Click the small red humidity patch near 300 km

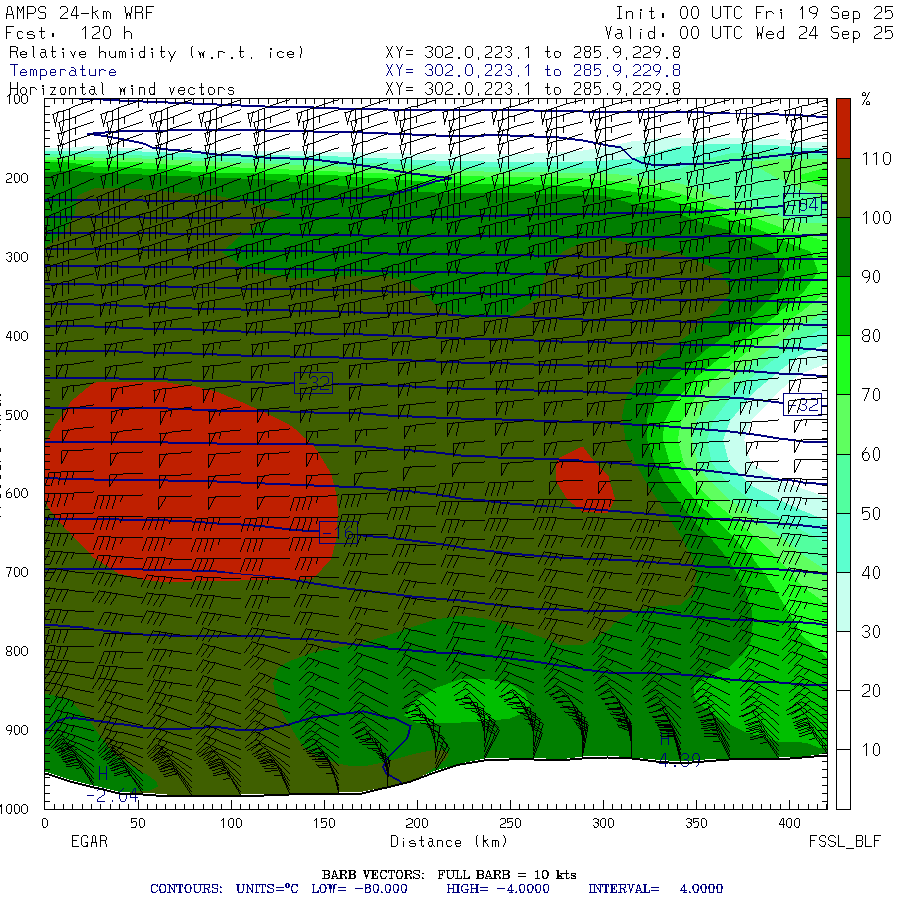pos(584,480)
